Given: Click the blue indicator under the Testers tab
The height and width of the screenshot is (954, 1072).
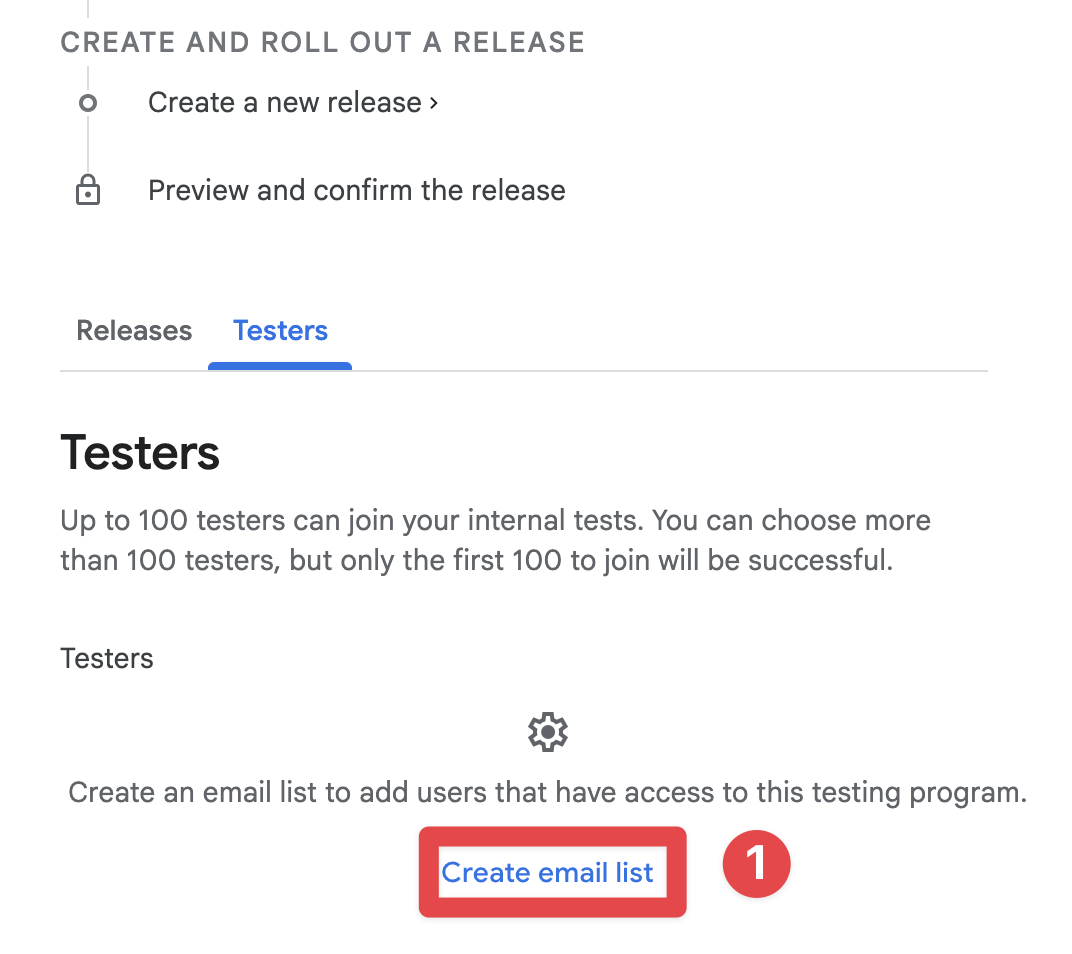Looking at the screenshot, I should click(x=280, y=366).
